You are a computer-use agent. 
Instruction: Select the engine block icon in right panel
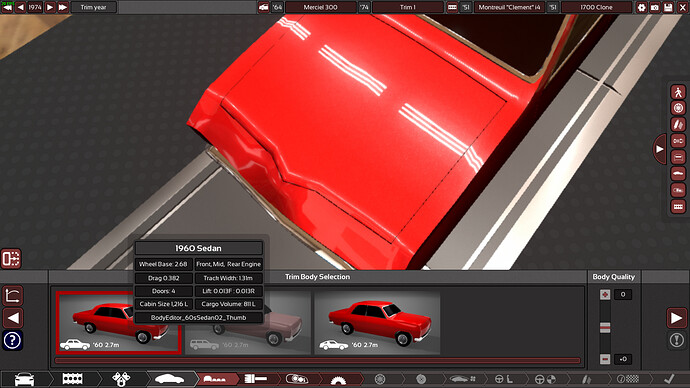[x=678, y=206]
